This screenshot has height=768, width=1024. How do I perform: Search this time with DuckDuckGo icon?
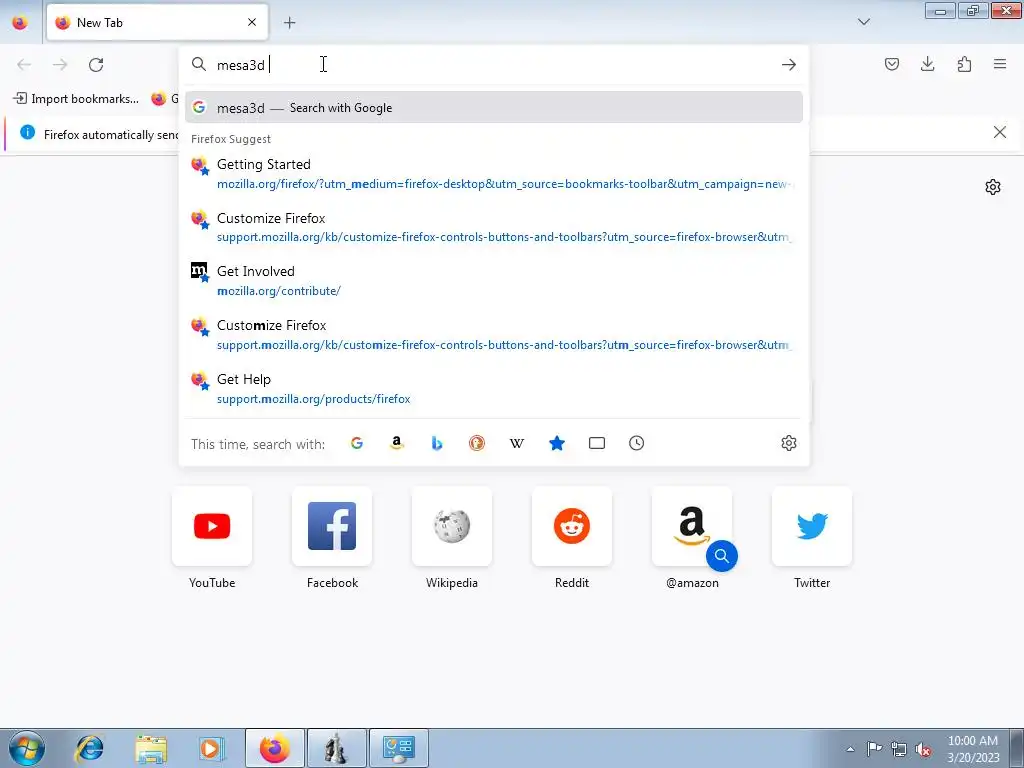(x=477, y=443)
